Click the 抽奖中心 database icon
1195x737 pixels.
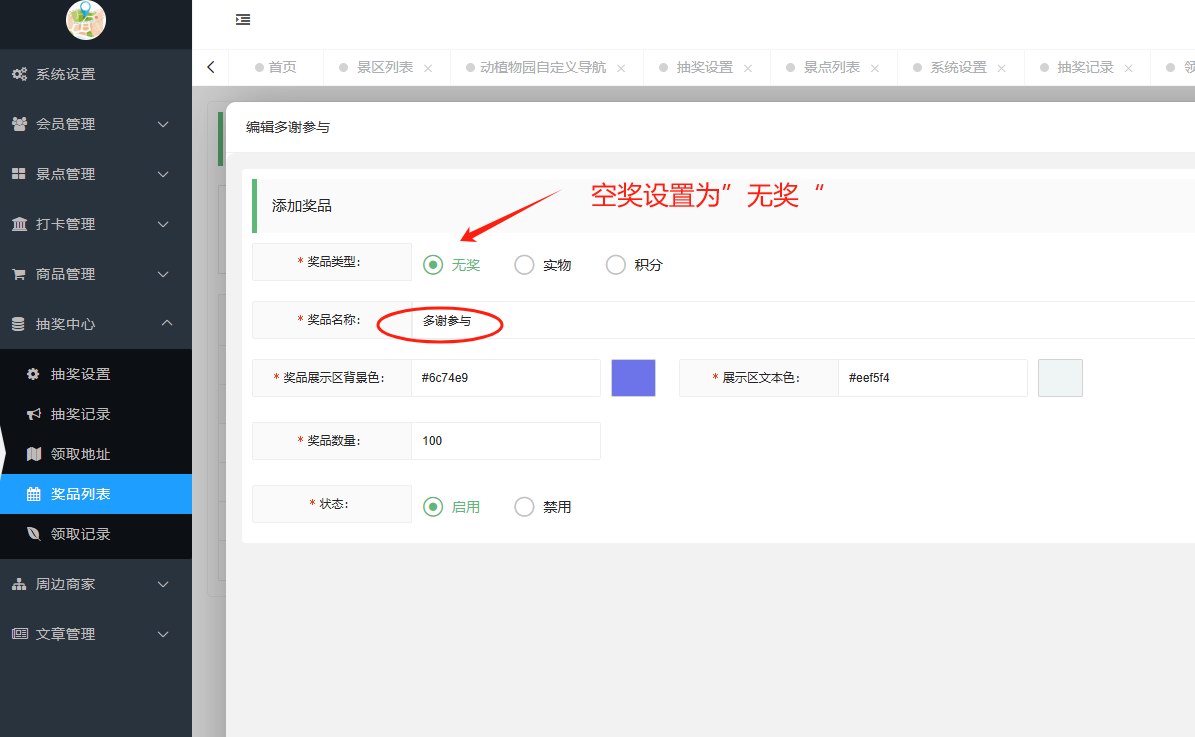coord(18,324)
